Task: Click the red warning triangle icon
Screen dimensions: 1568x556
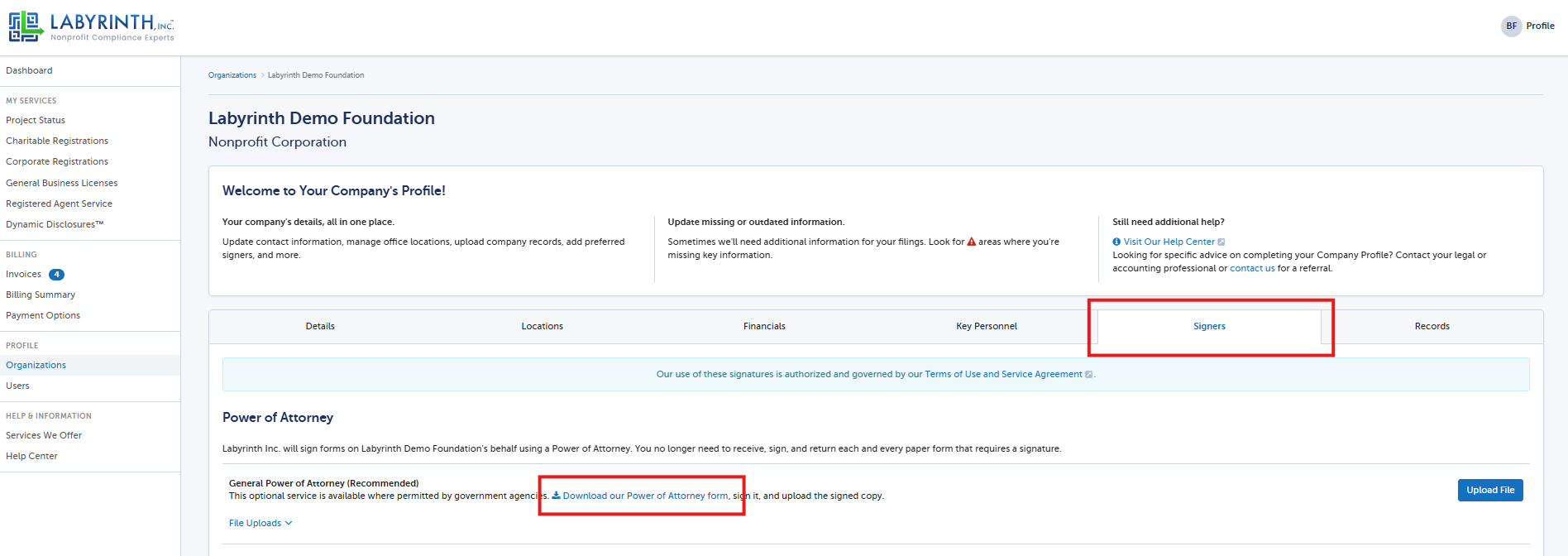Action: point(972,242)
